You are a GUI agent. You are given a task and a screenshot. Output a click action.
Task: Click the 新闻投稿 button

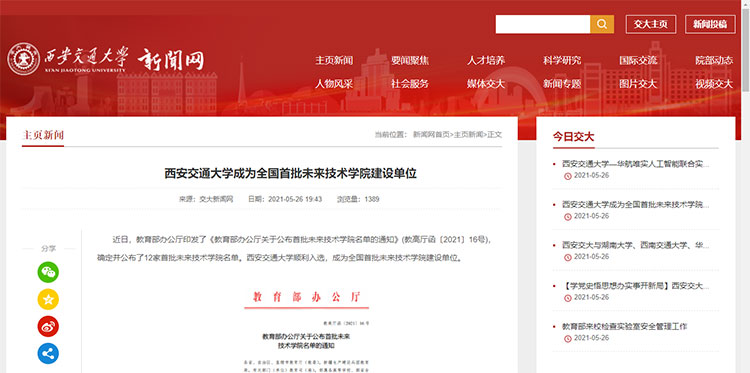[x=710, y=24]
